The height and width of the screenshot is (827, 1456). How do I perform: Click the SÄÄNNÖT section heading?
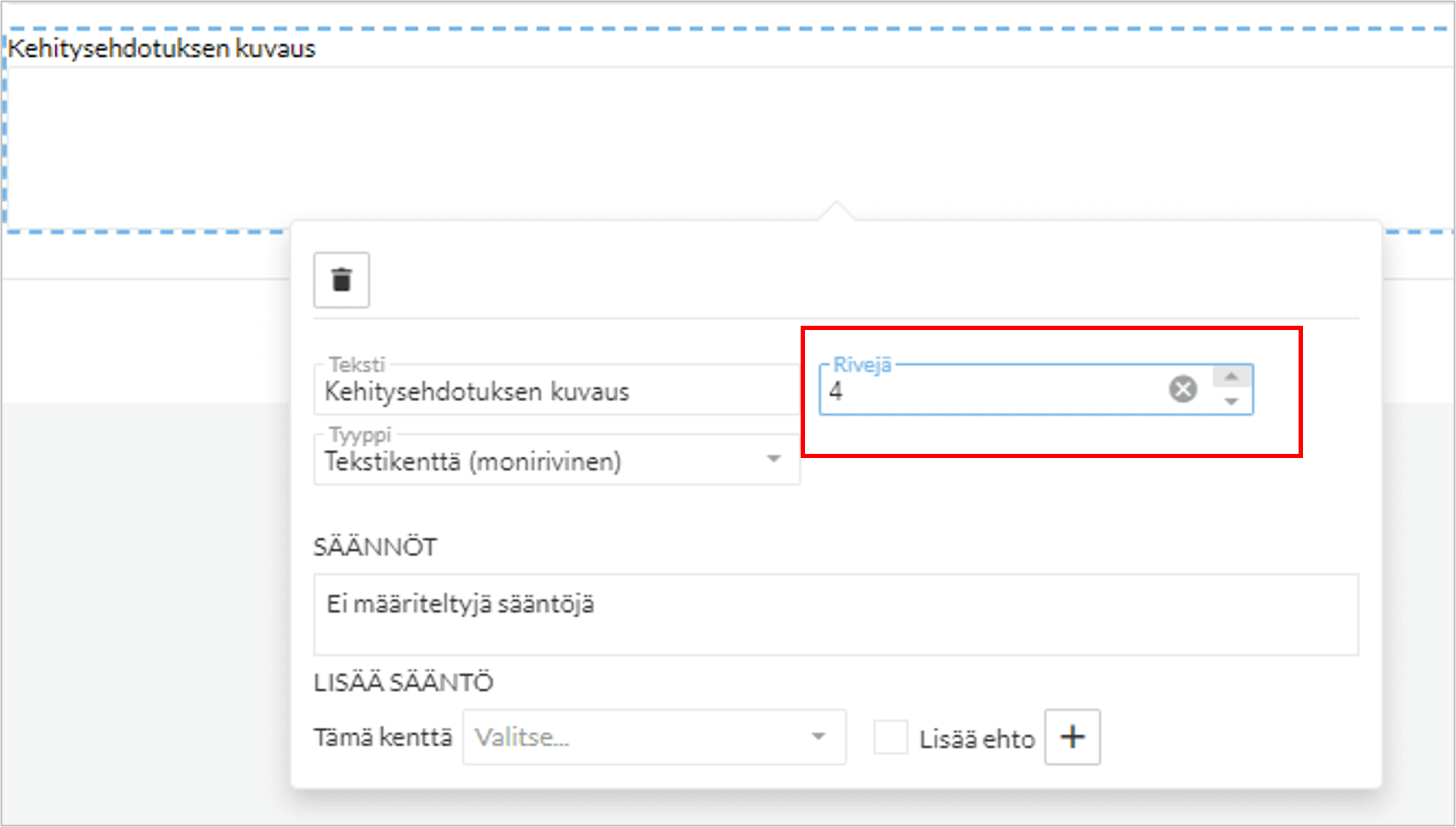click(375, 547)
